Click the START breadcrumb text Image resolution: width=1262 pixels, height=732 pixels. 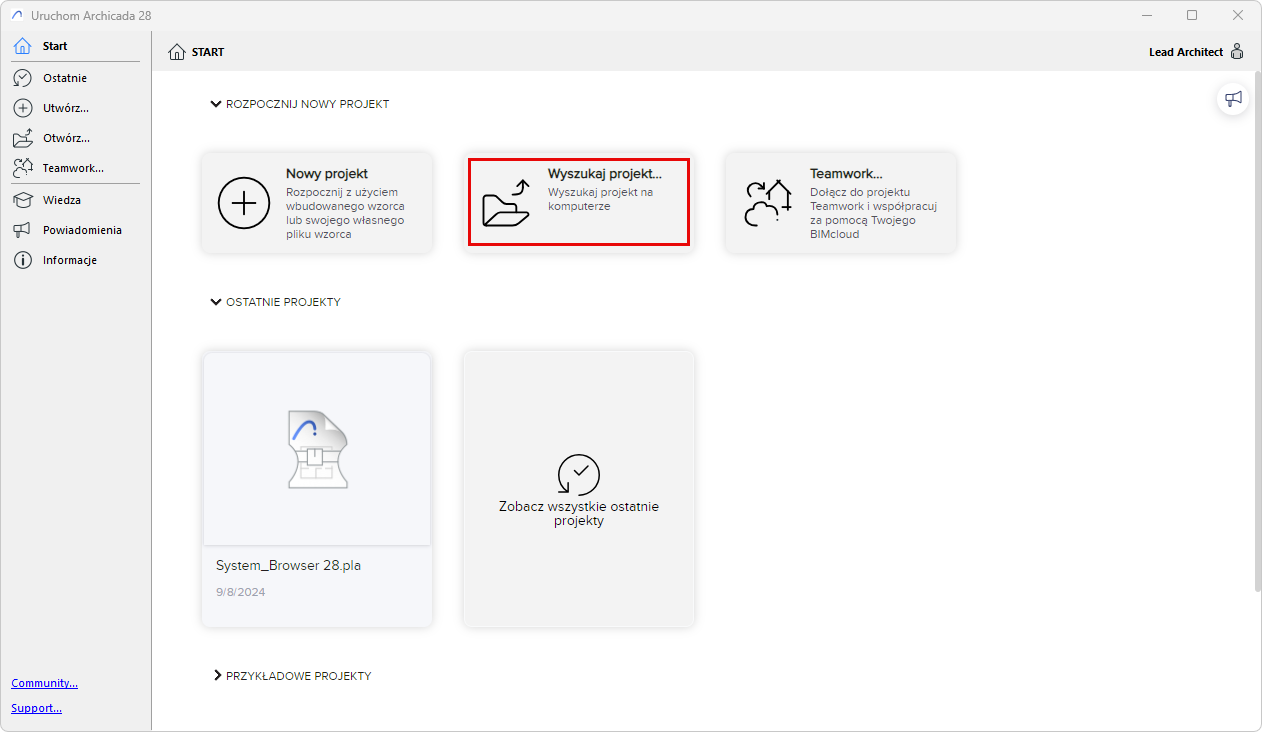(x=208, y=52)
